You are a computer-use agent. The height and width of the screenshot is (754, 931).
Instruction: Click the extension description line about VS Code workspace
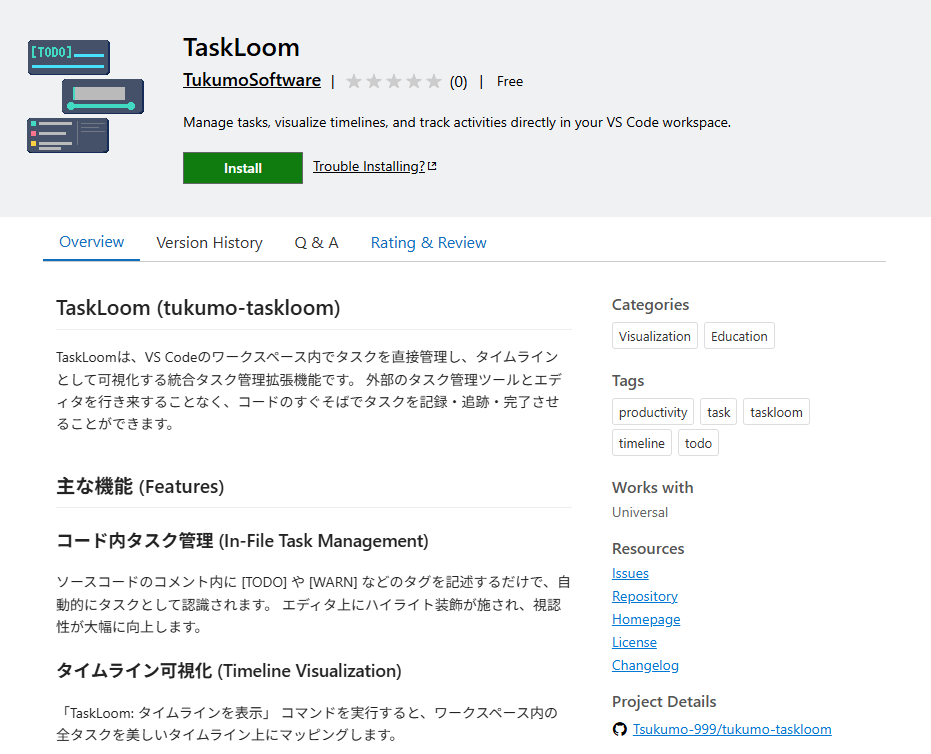457,122
